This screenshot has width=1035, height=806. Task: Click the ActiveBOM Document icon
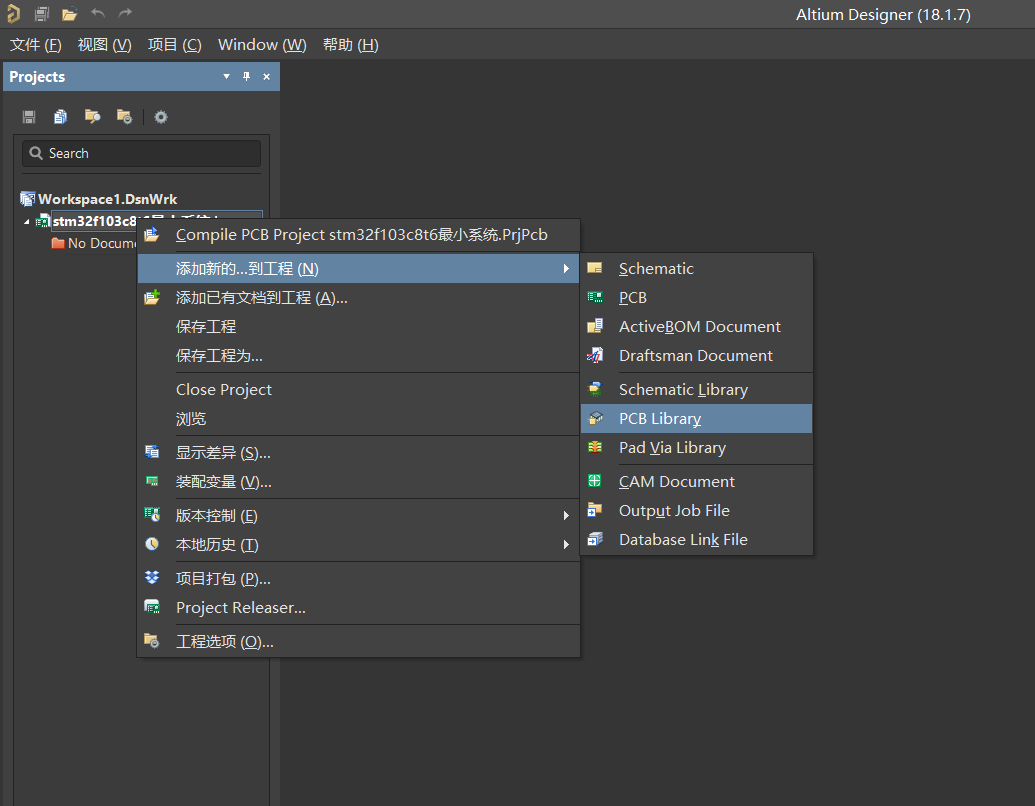tap(595, 326)
